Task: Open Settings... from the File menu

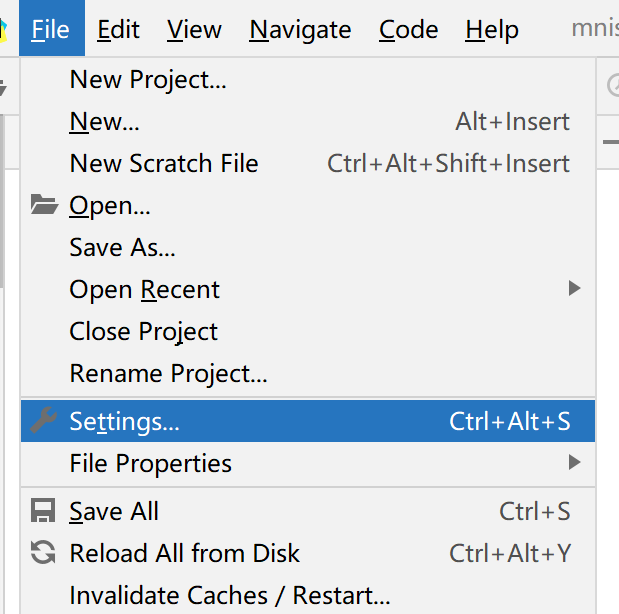Action: click(x=308, y=421)
